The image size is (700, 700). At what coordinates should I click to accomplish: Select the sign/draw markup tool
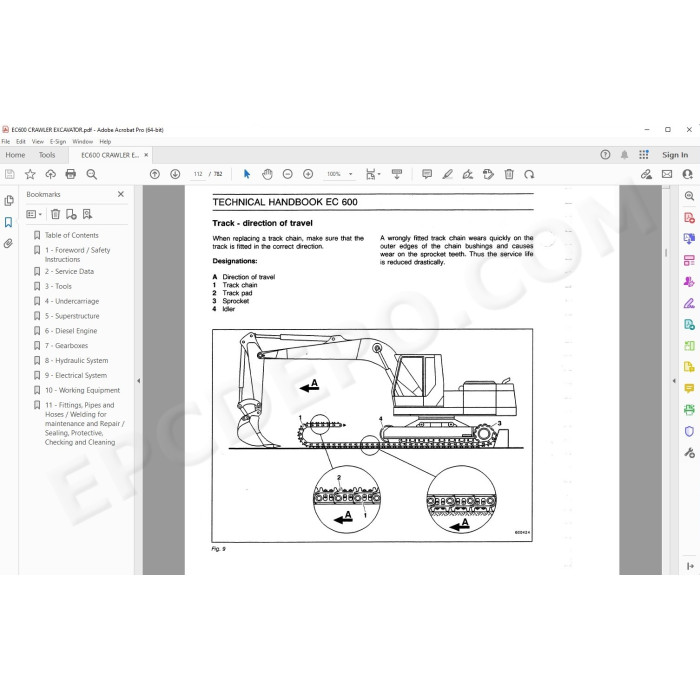tap(468, 174)
